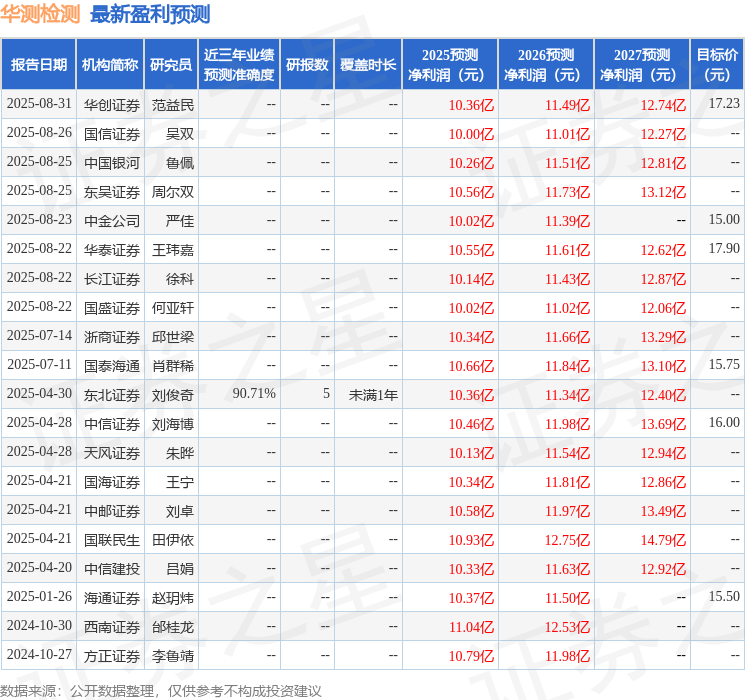Click the 2027预测净利润 column header
Screen dimensions: 745x700
click(642, 65)
